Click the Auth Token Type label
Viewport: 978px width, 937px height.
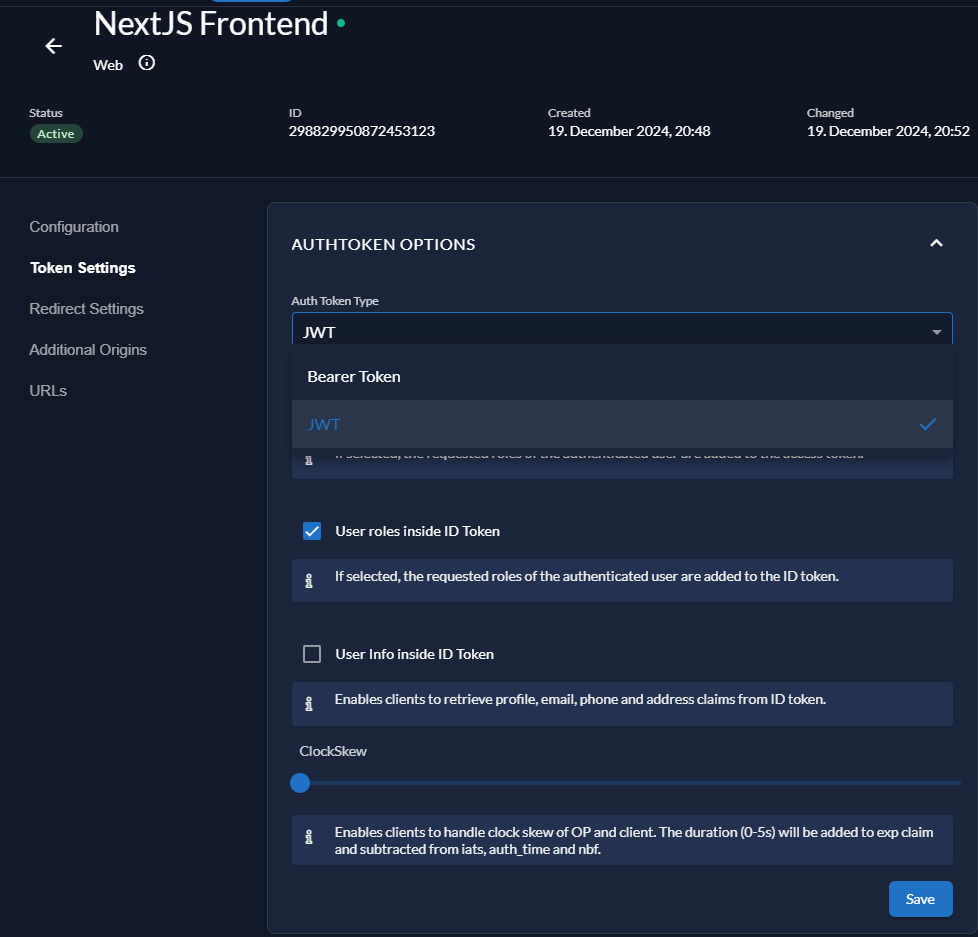pyautogui.click(x=335, y=301)
